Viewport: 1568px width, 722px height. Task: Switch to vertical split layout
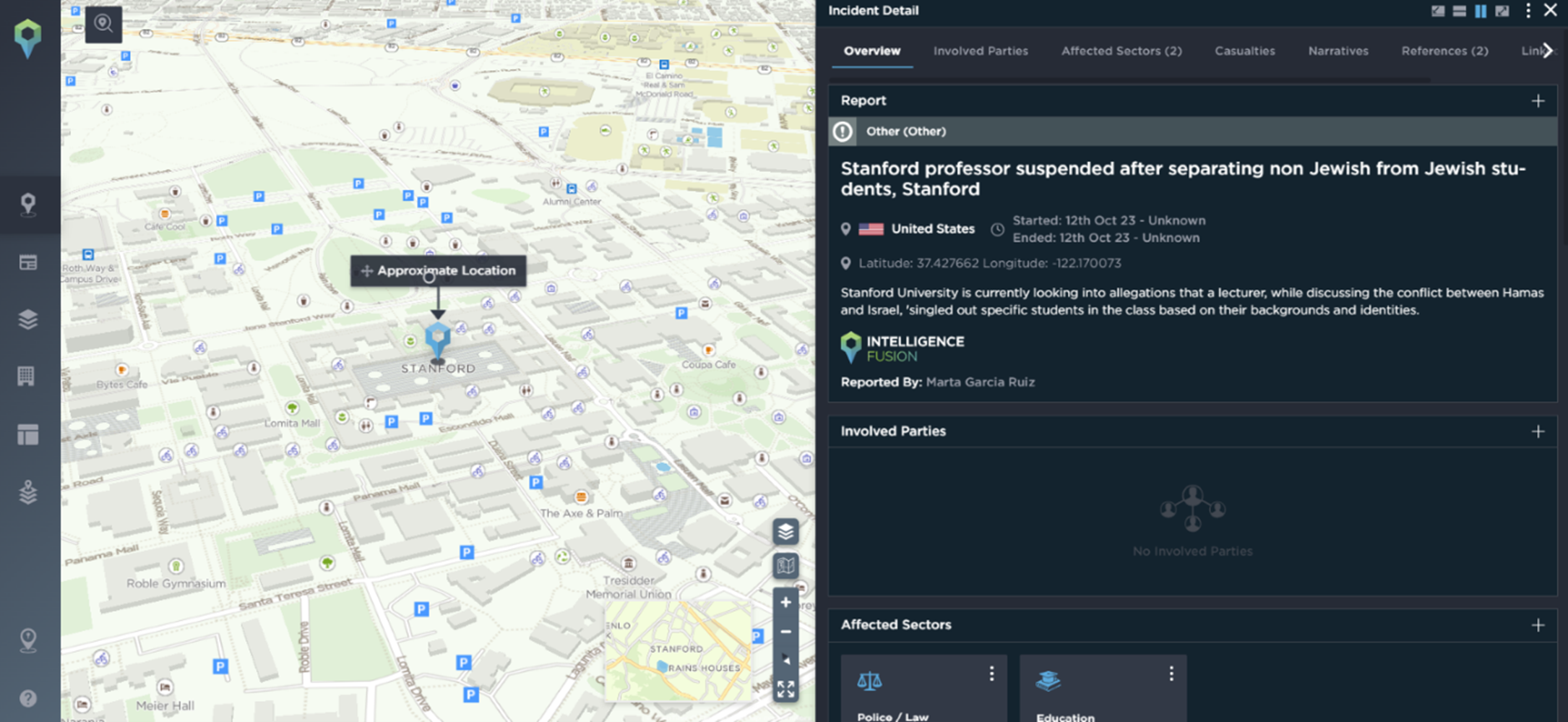point(1481,11)
